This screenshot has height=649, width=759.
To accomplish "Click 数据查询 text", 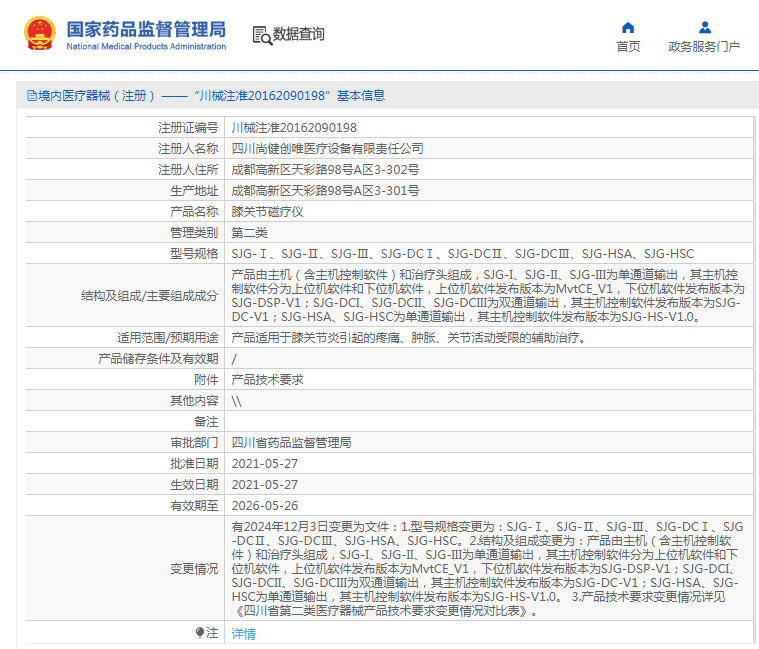I will (299, 34).
